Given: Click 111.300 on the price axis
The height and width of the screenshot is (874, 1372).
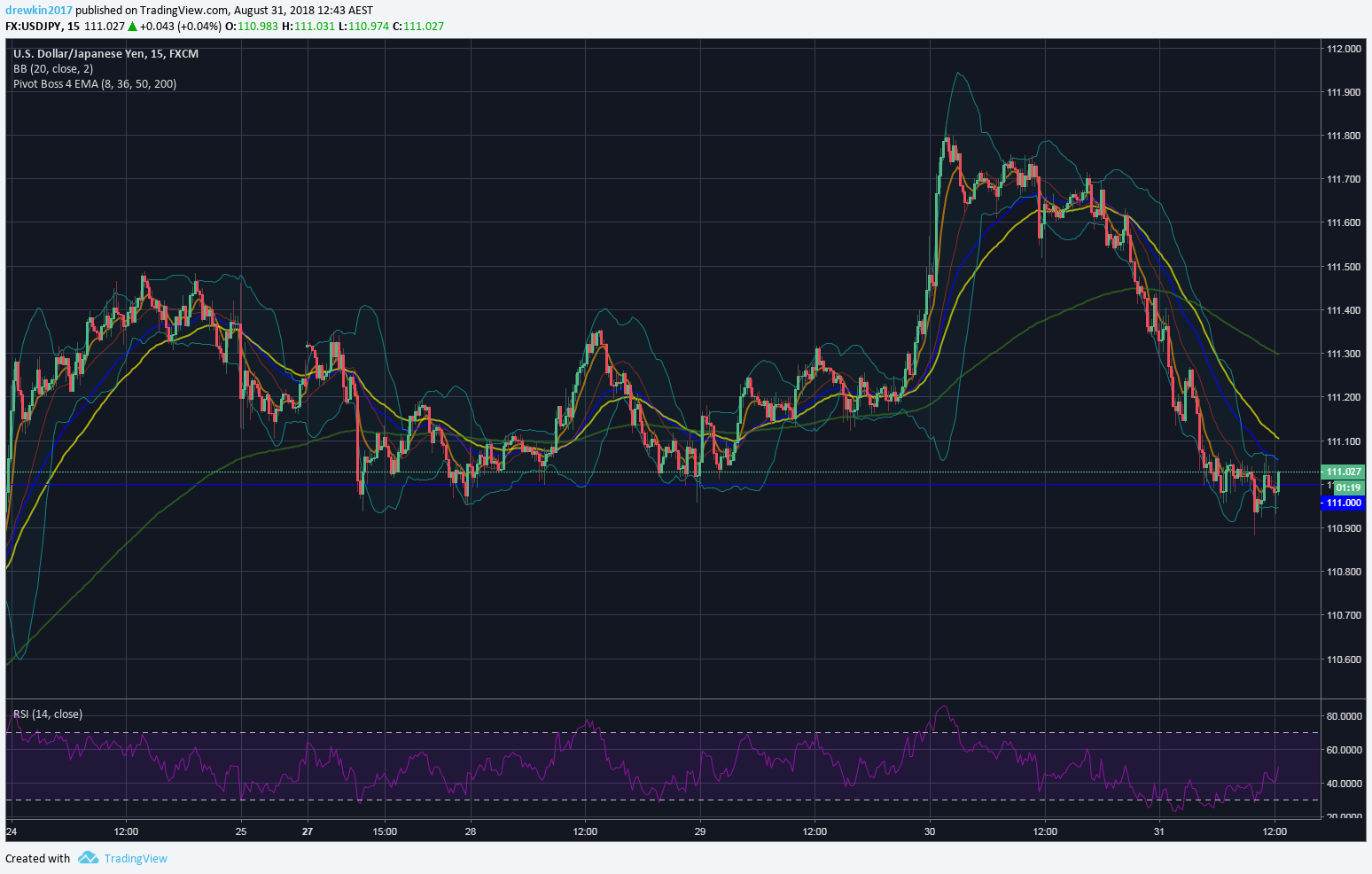Looking at the screenshot, I should point(1344,354).
